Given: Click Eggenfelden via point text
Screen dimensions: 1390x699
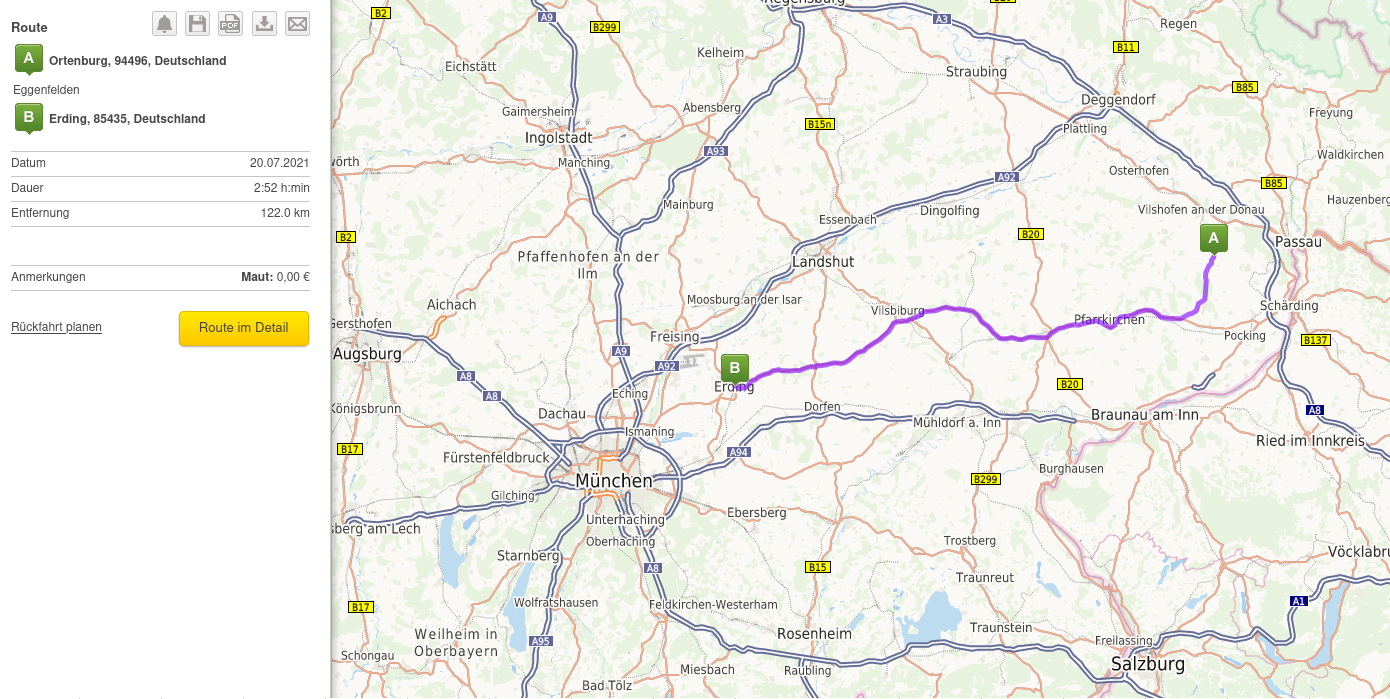Looking at the screenshot, I should coord(46,90).
